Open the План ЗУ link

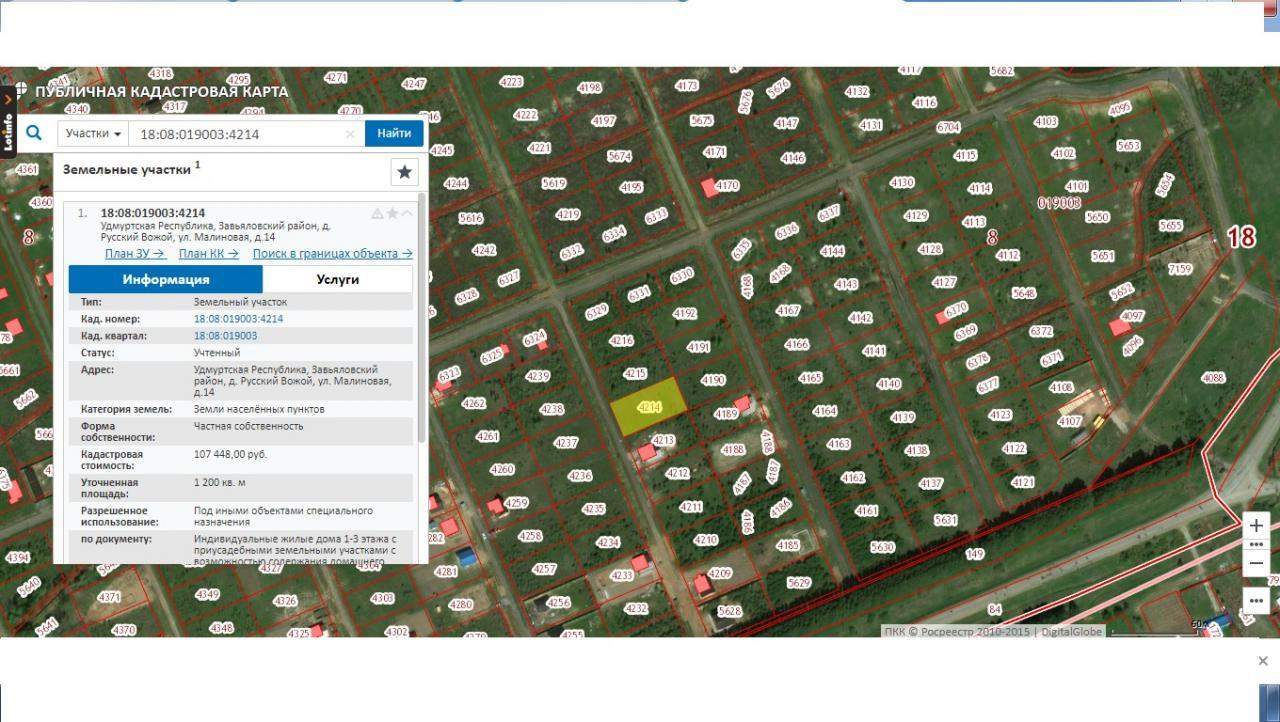point(135,254)
